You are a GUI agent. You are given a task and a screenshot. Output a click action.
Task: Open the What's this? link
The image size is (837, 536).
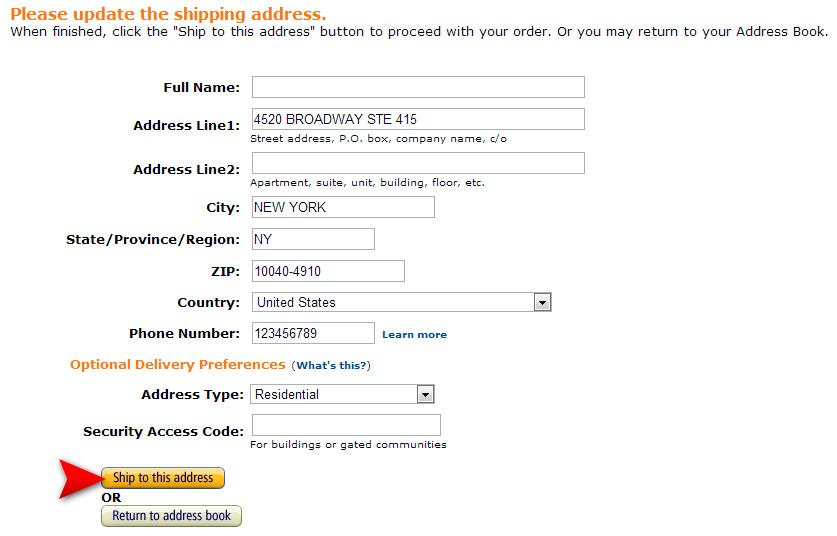(331, 366)
